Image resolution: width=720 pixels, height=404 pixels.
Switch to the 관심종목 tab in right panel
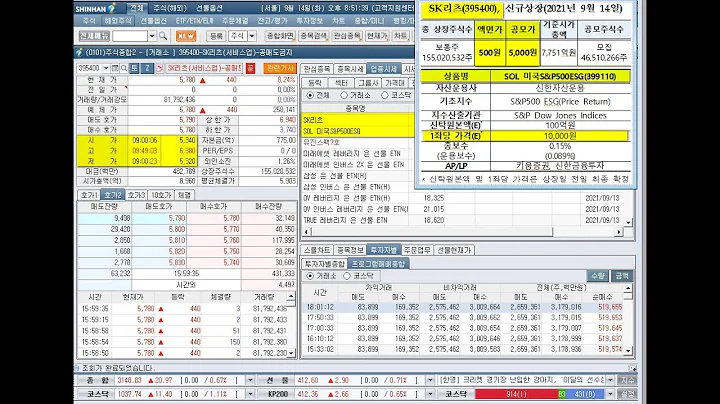(x=317, y=69)
